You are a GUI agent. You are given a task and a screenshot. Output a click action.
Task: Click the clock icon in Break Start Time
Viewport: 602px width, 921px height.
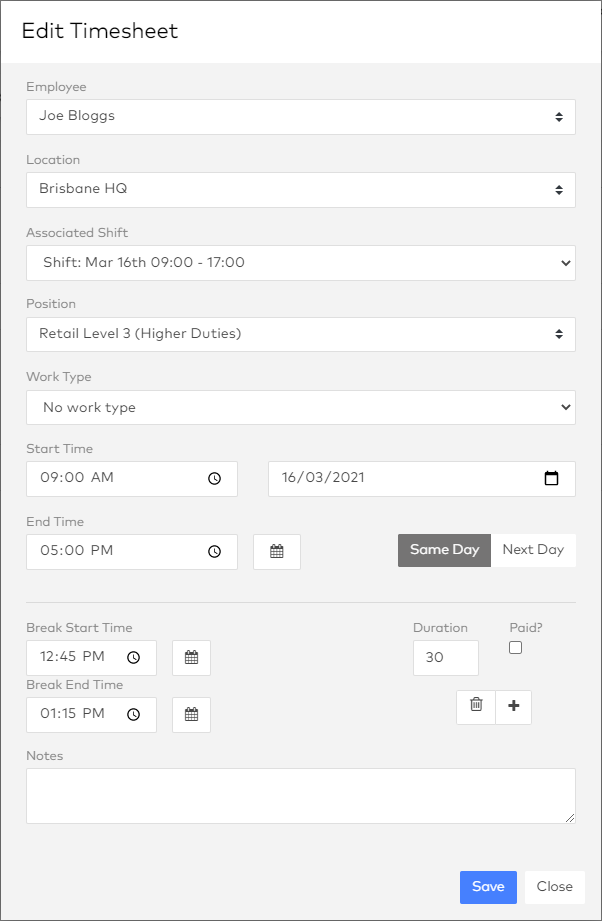(134, 658)
